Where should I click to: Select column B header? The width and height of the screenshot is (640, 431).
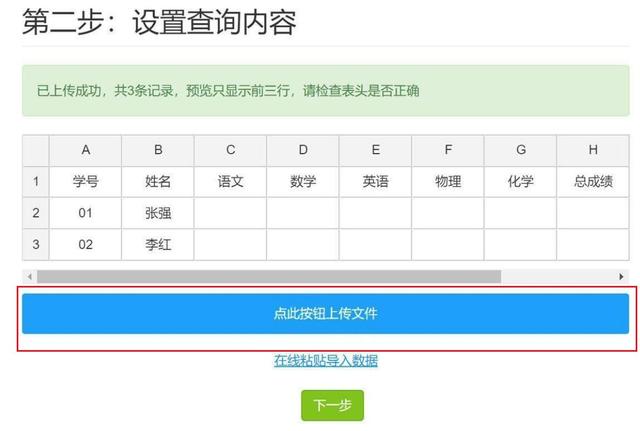(x=158, y=150)
